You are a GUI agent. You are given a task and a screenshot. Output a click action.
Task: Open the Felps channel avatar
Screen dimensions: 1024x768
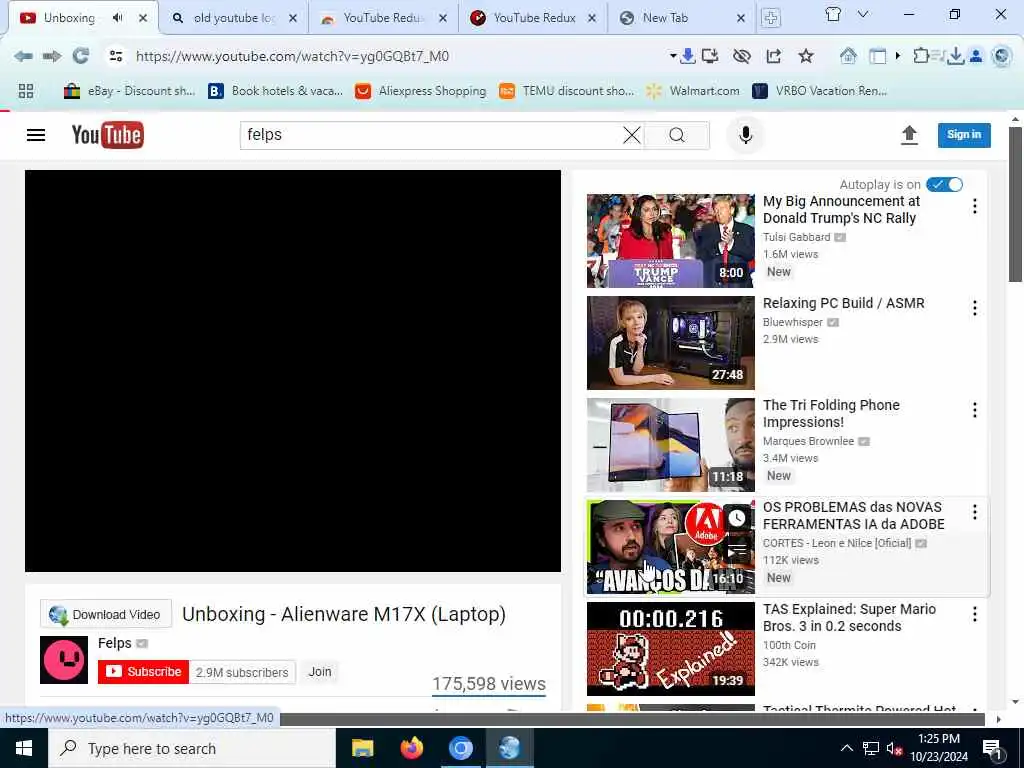coord(64,660)
